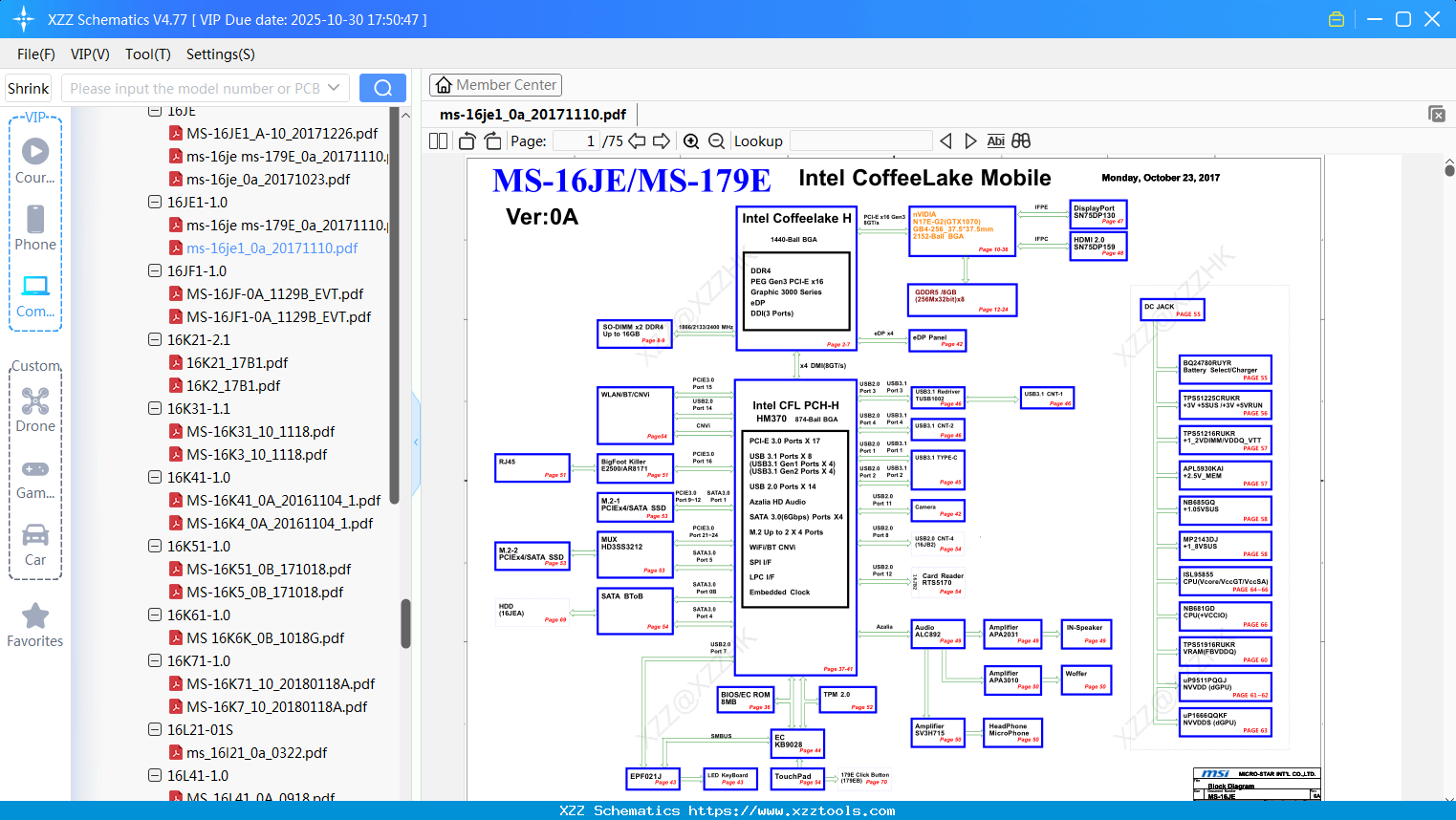Open the File(F) menu
Screen dimensions: 1456x820
[36, 54]
